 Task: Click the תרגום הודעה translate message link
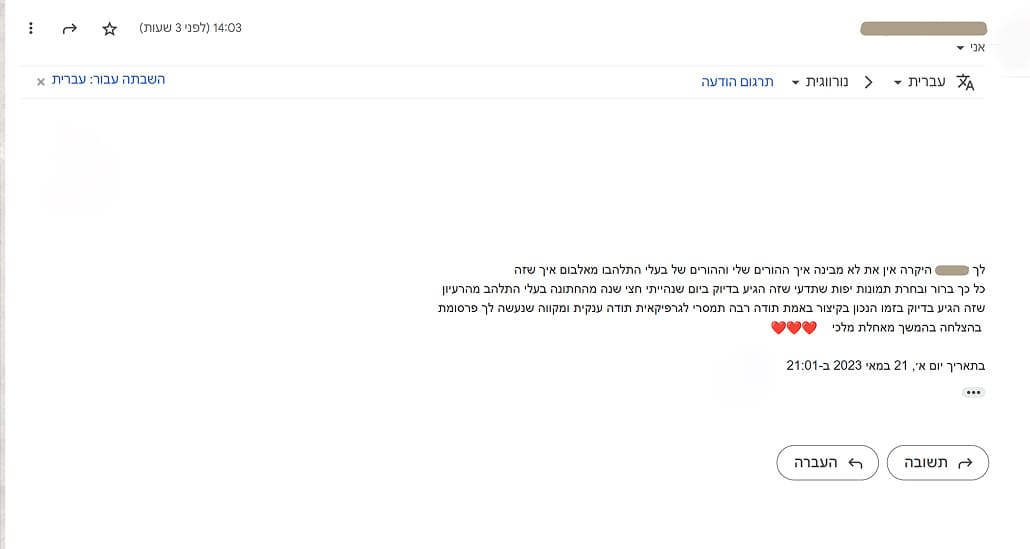[738, 82]
